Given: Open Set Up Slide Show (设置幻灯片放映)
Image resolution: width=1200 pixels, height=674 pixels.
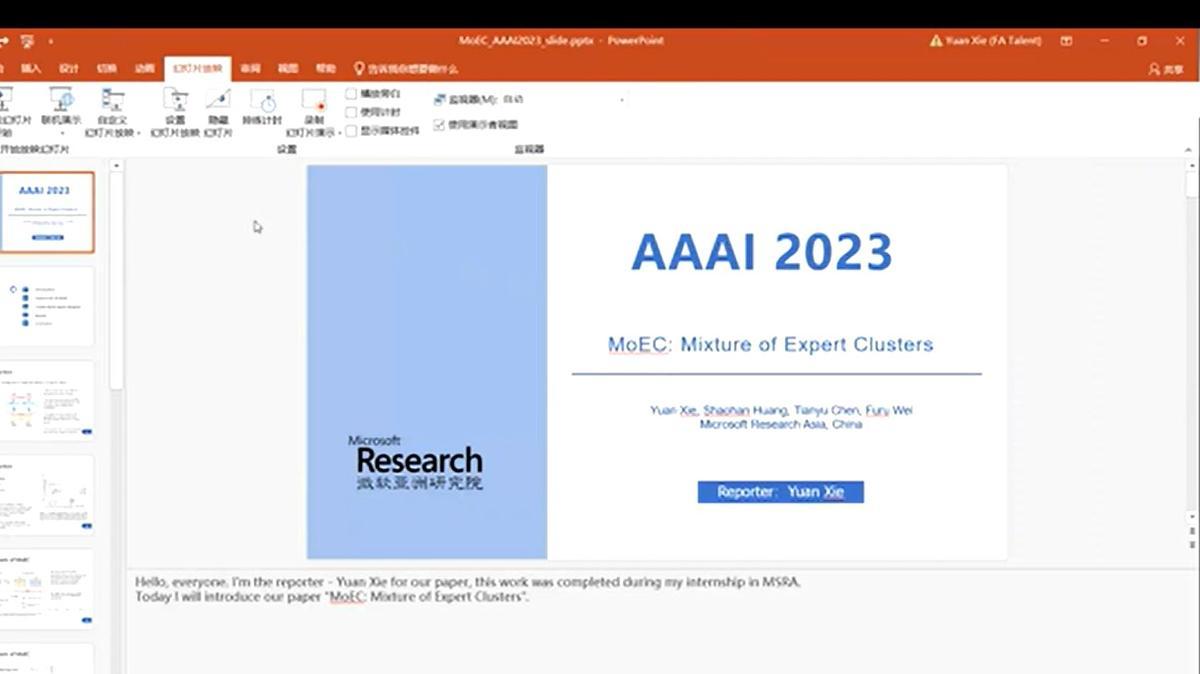Looking at the screenshot, I should (175, 113).
